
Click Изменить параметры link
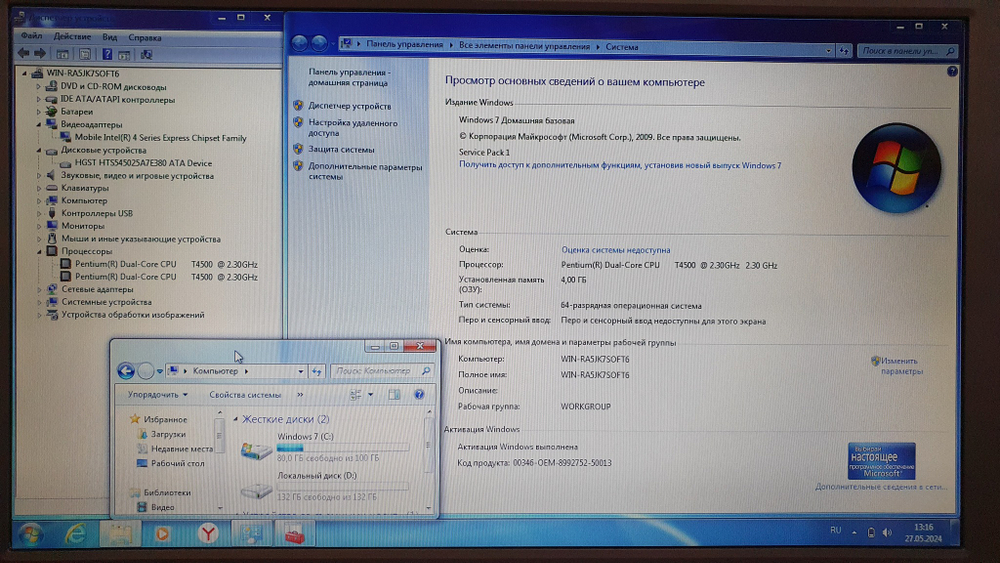(x=901, y=366)
